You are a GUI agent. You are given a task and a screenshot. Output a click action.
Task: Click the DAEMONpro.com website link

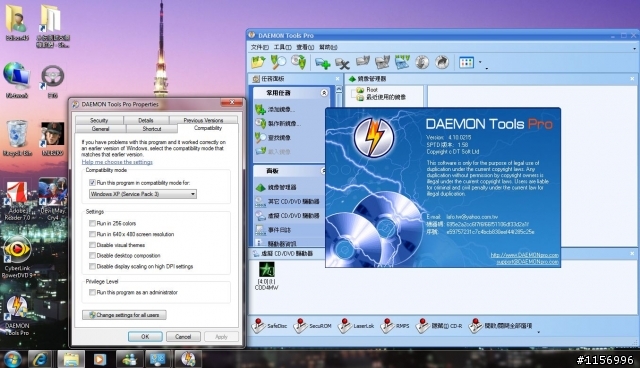click(x=524, y=255)
